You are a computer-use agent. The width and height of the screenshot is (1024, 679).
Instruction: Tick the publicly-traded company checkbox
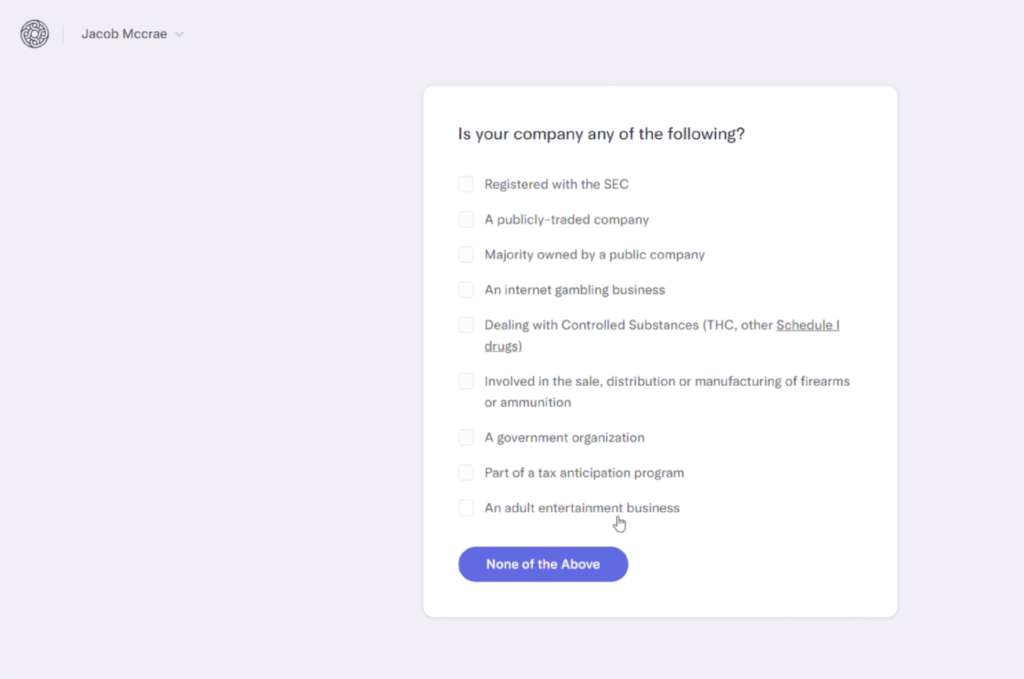tap(466, 219)
